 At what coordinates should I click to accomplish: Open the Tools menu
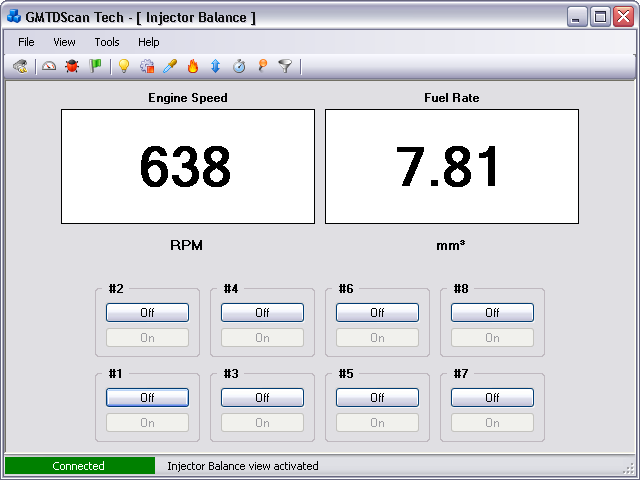pyautogui.click(x=107, y=42)
